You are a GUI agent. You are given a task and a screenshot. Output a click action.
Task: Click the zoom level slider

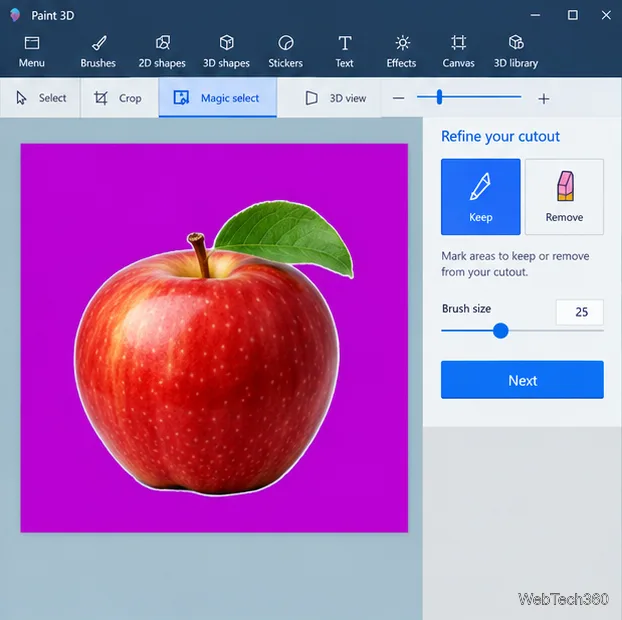pos(469,97)
